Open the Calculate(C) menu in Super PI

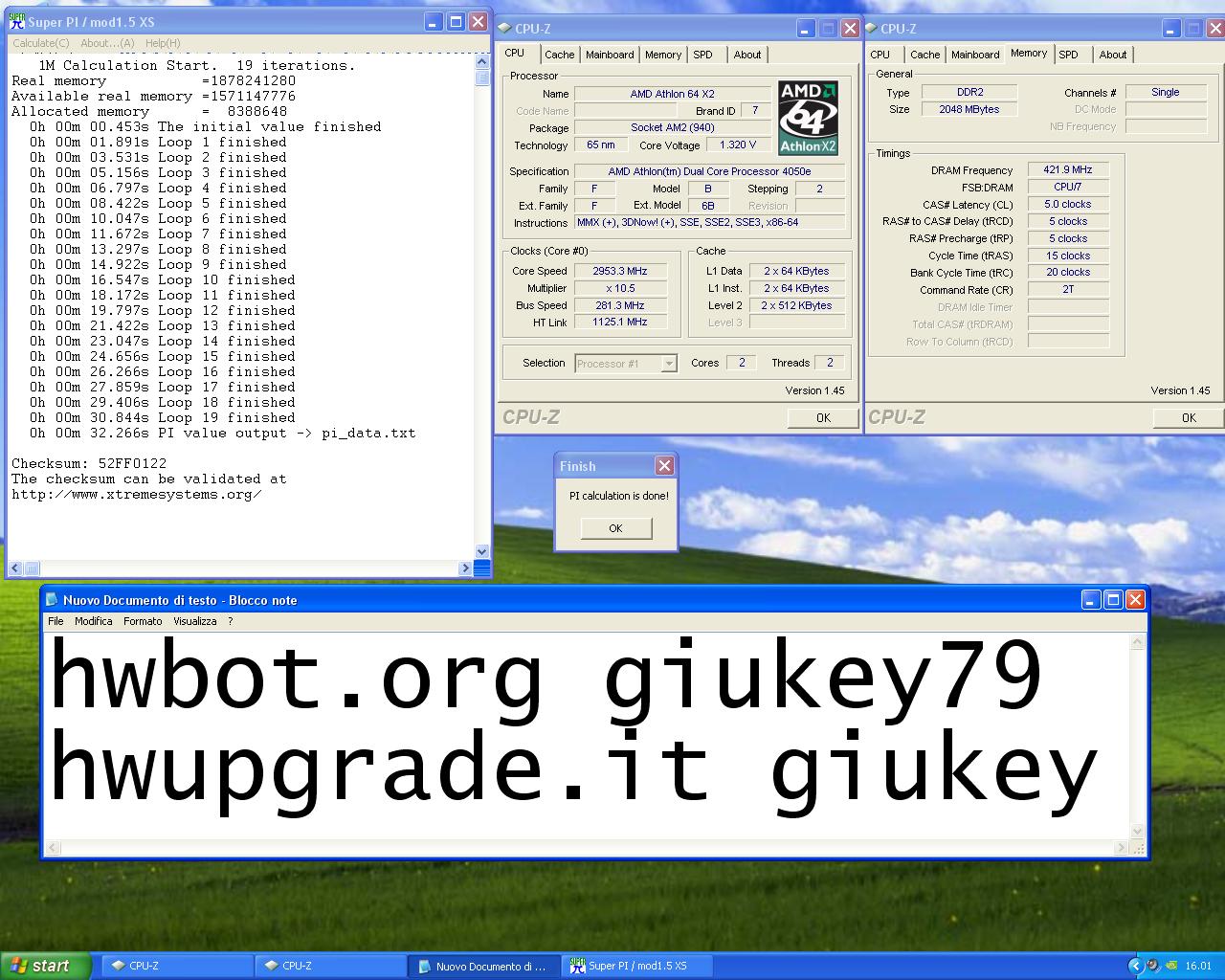(x=40, y=43)
